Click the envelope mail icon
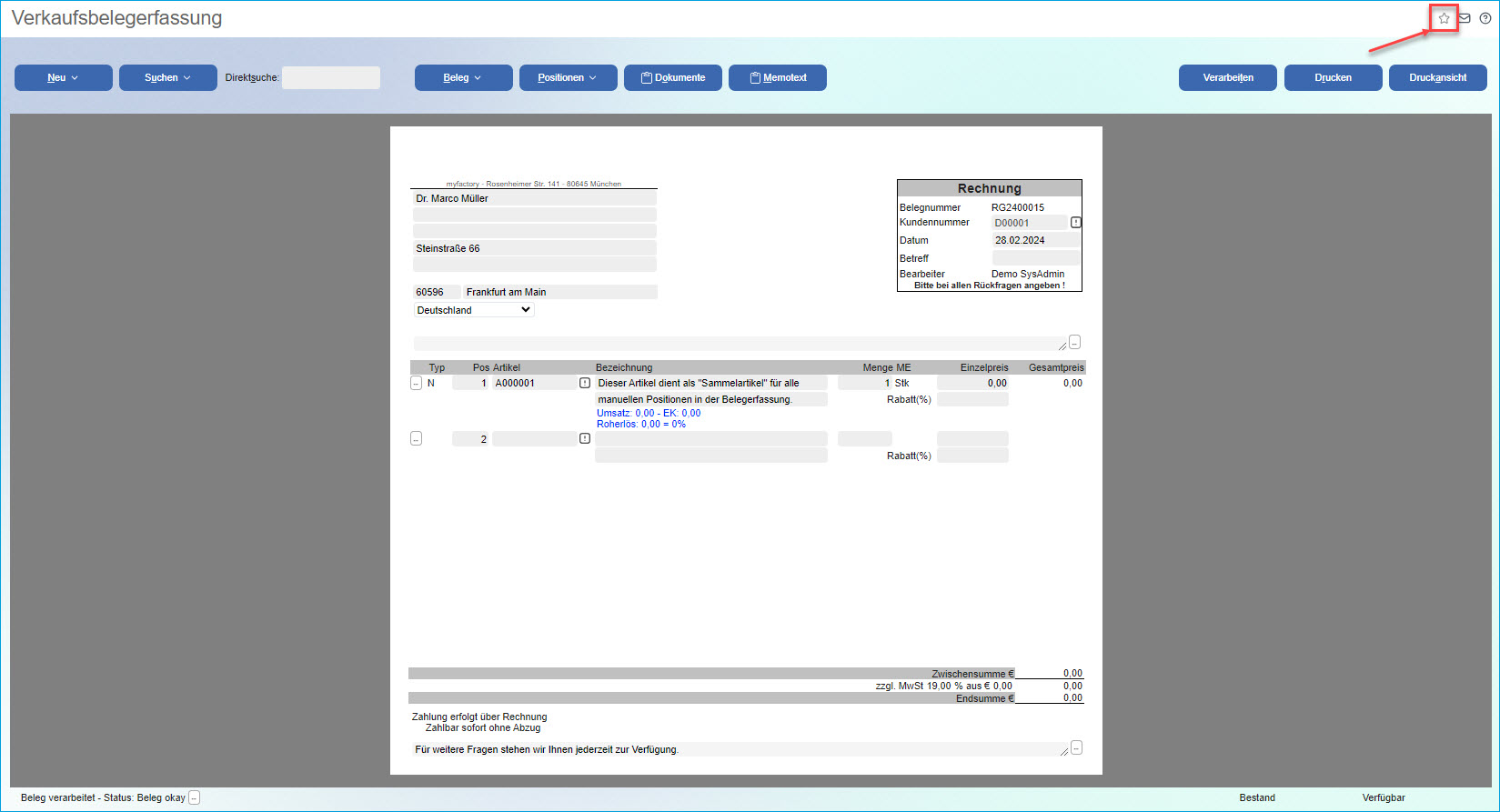 click(1465, 18)
